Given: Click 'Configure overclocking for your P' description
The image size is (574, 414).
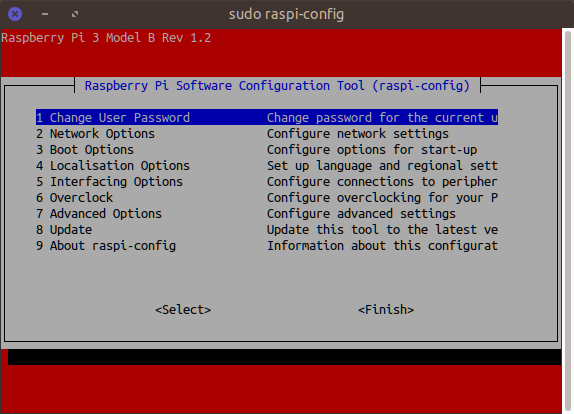Looking at the screenshot, I should coord(382,198).
